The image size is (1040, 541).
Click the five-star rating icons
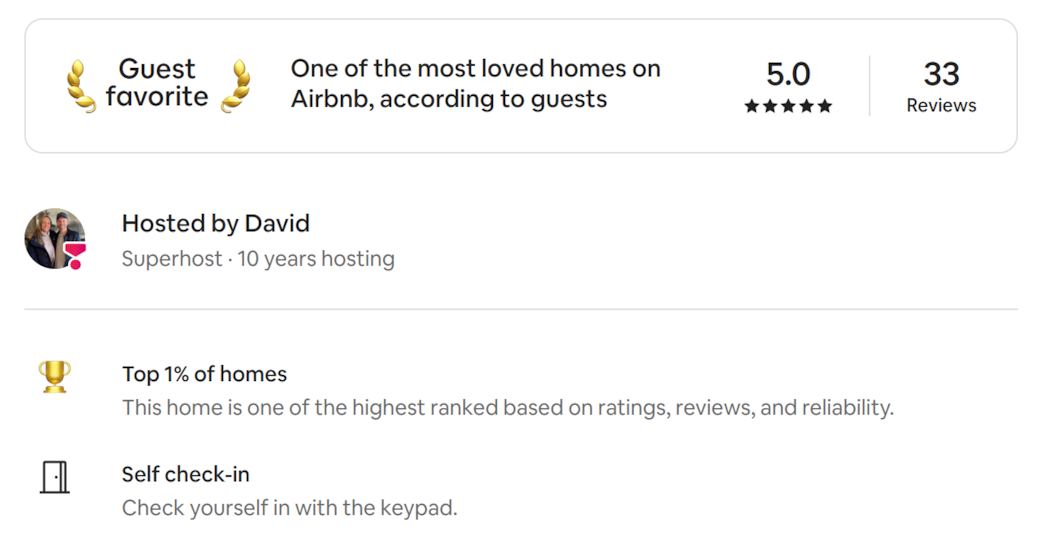tap(788, 106)
